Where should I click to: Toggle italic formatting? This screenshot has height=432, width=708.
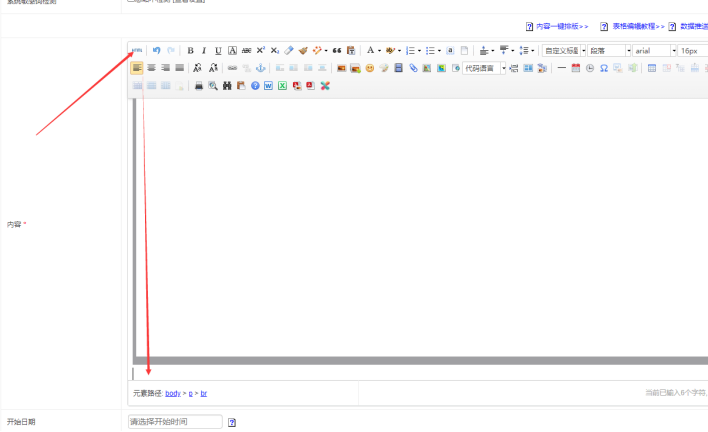point(204,50)
